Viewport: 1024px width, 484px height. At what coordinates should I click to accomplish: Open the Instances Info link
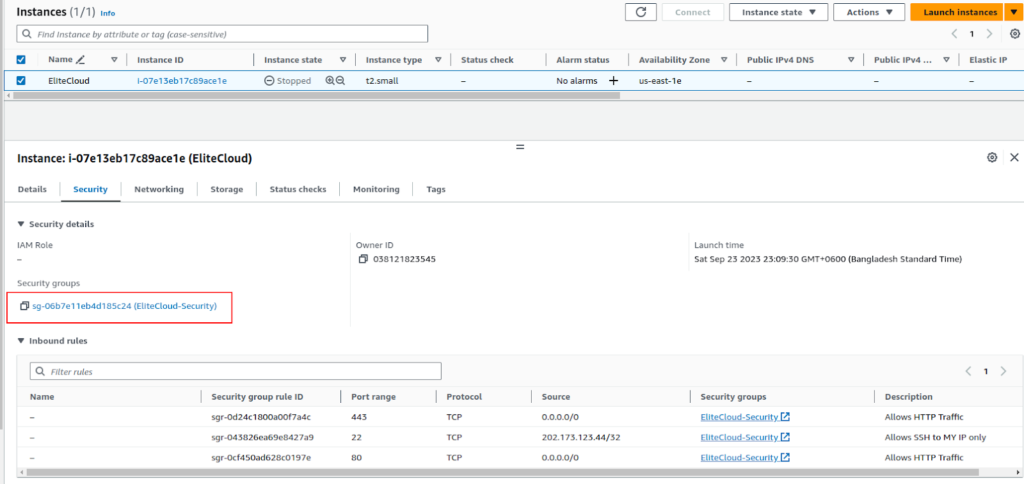[x=108, y=13]
